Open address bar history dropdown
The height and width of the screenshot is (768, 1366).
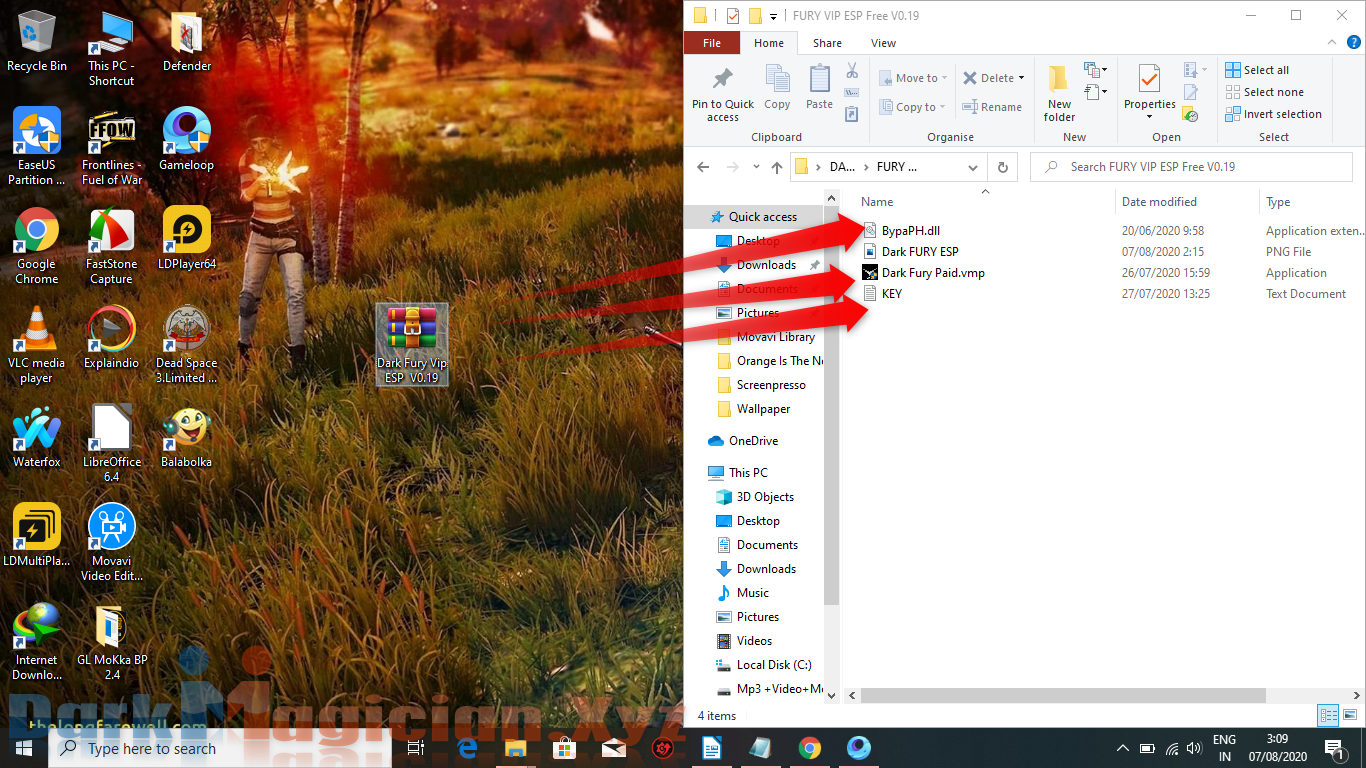point(973,167)
